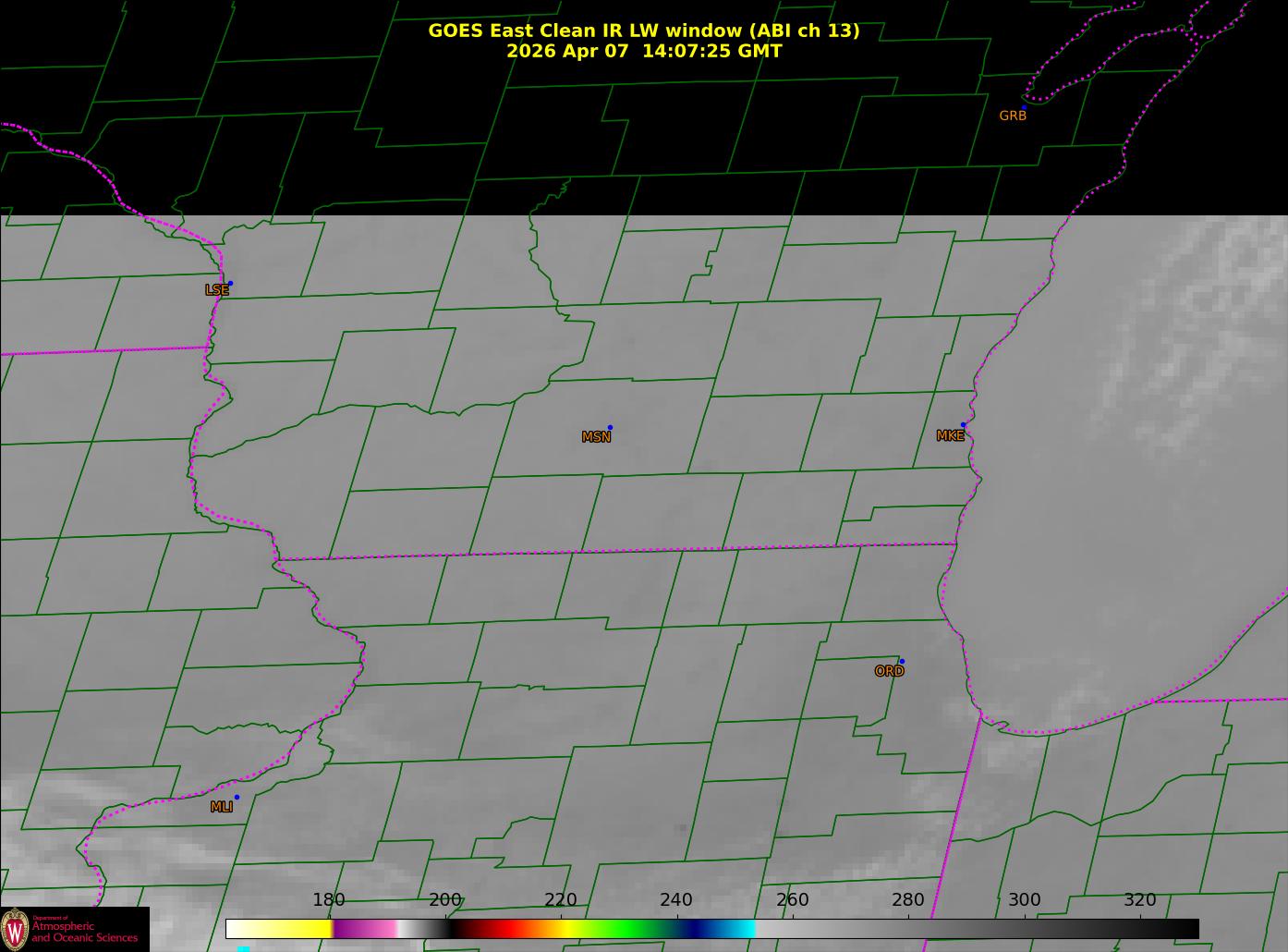Viewport: 1288px width, 952px height.
Task: Click the blue dot marking MKE station
Action: [x=963, y=425]
